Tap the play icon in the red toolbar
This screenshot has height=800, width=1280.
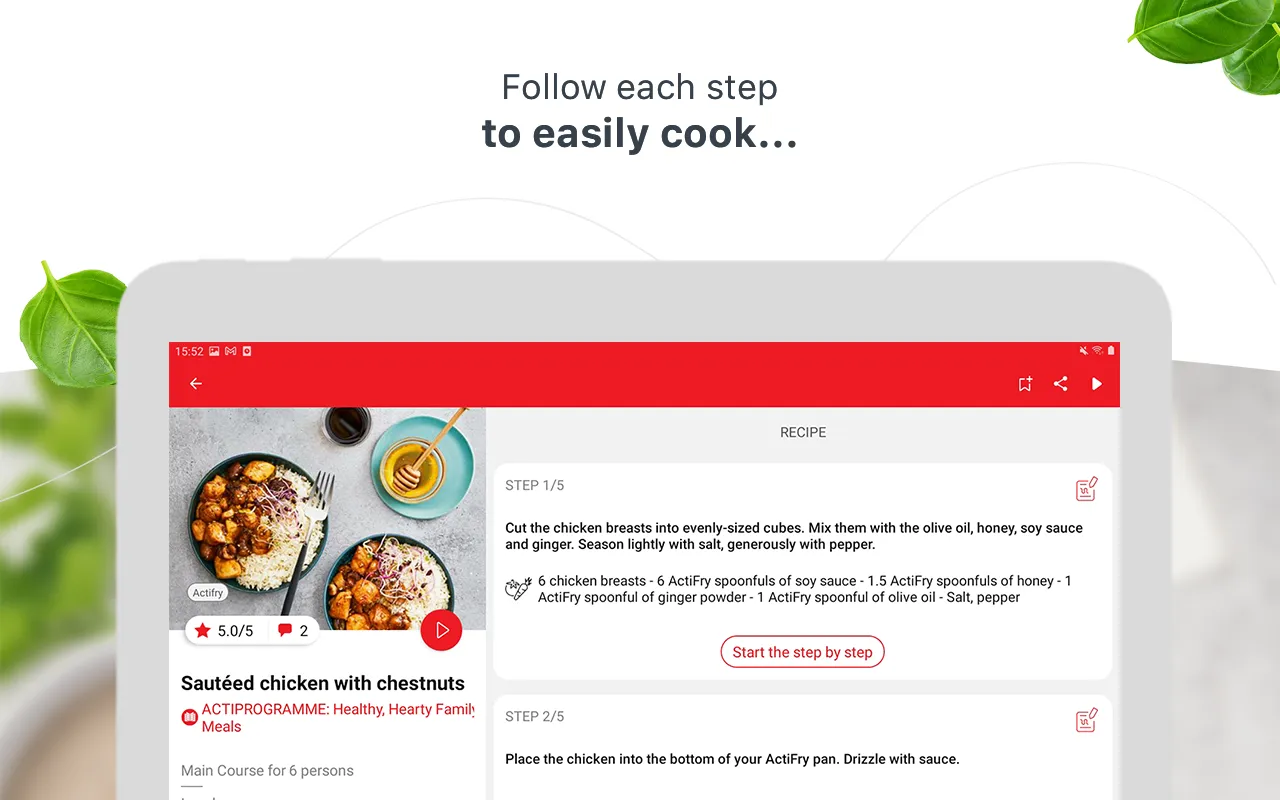(x=1097, y=384)
